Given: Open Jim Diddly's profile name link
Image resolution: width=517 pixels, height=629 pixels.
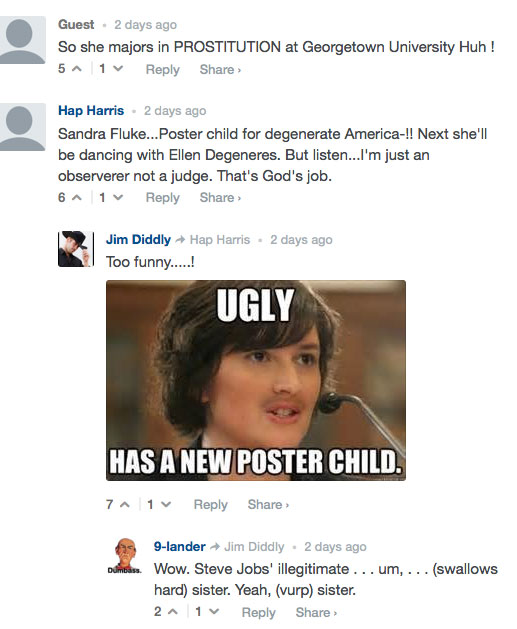Looking at the screenshot, I should [138, 239].
